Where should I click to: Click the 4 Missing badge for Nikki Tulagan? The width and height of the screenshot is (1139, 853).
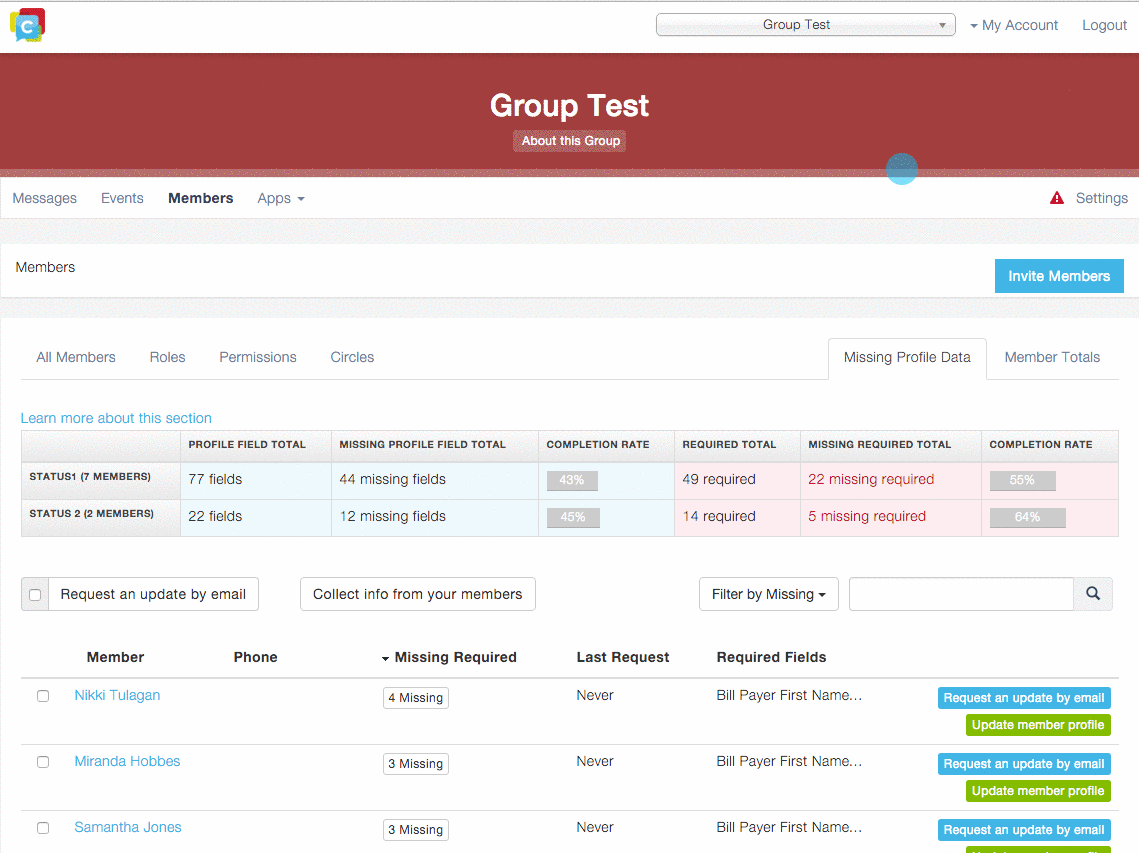coord(416,698)
